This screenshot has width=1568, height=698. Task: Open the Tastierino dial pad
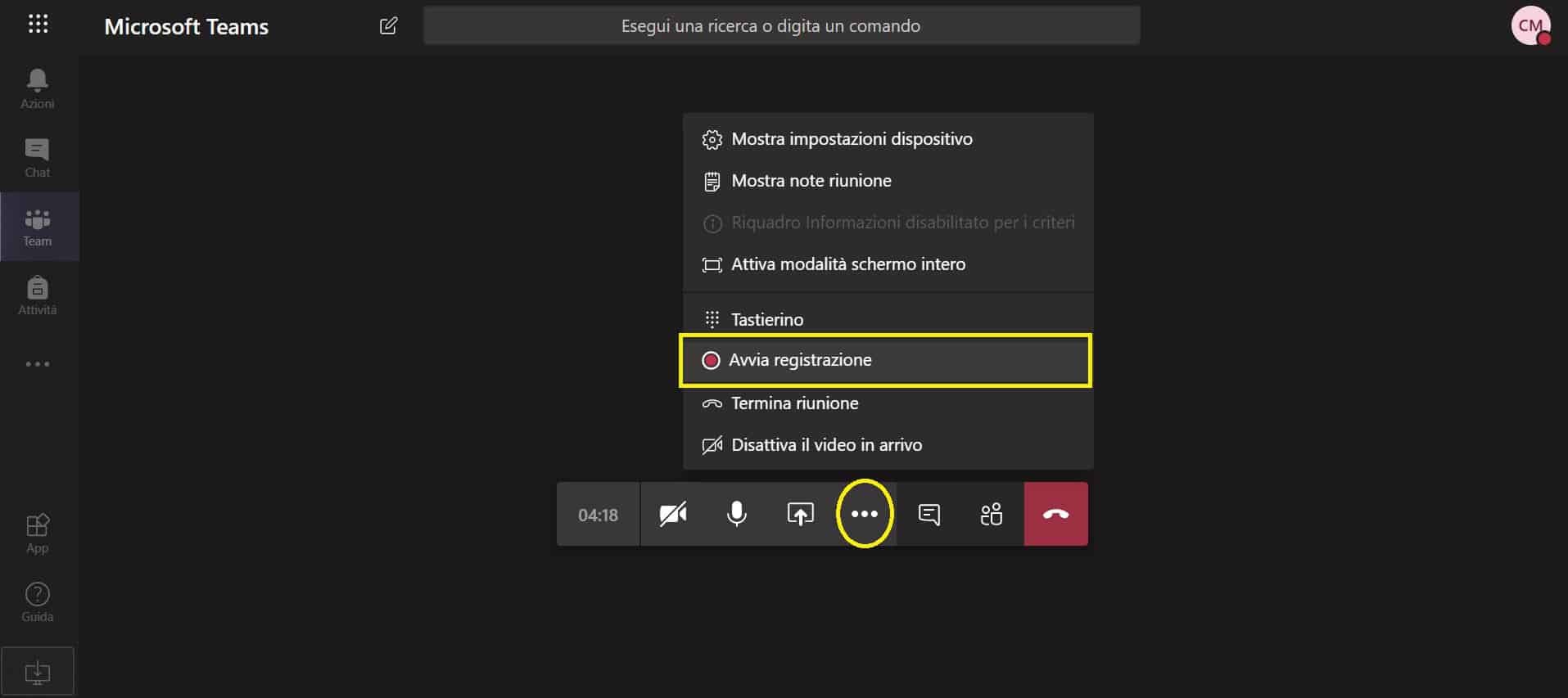888,319
